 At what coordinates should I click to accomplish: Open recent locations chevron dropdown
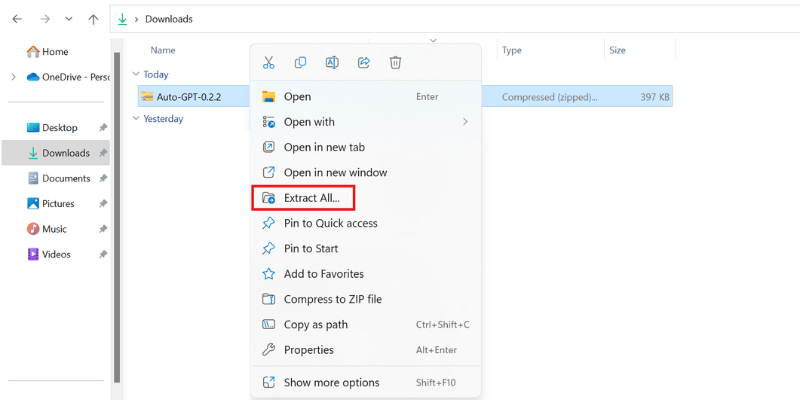69,19
